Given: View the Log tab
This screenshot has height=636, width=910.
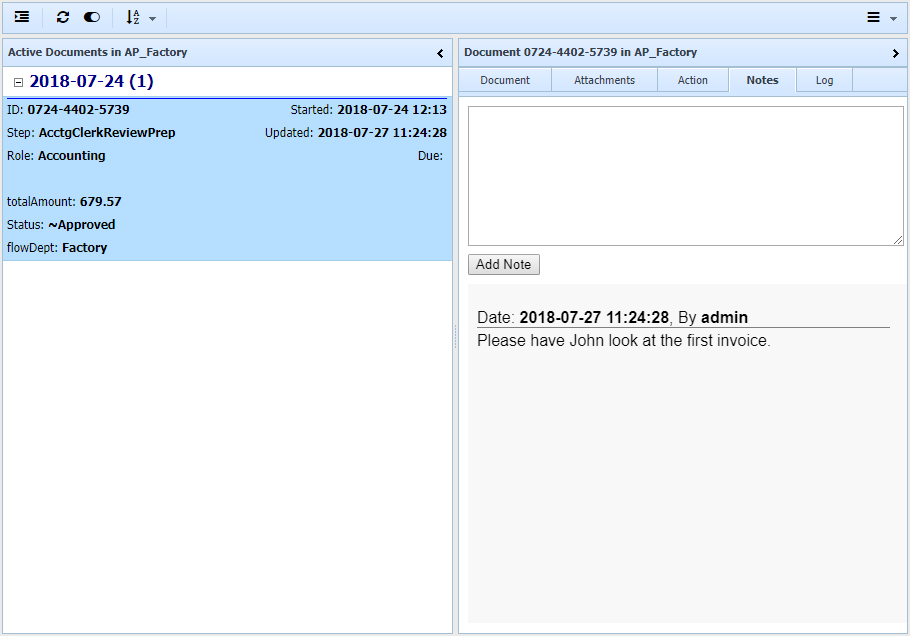Looking at the screenshot, I should 824,80.
